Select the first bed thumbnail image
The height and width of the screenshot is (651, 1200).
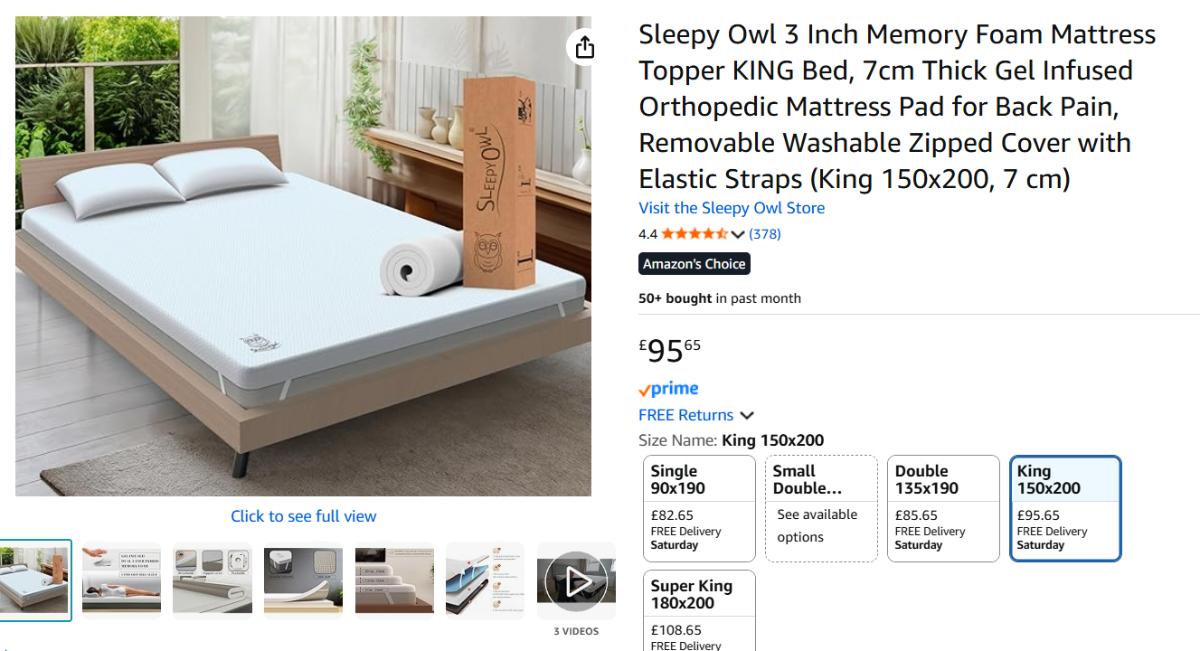[x=35, y=580]
